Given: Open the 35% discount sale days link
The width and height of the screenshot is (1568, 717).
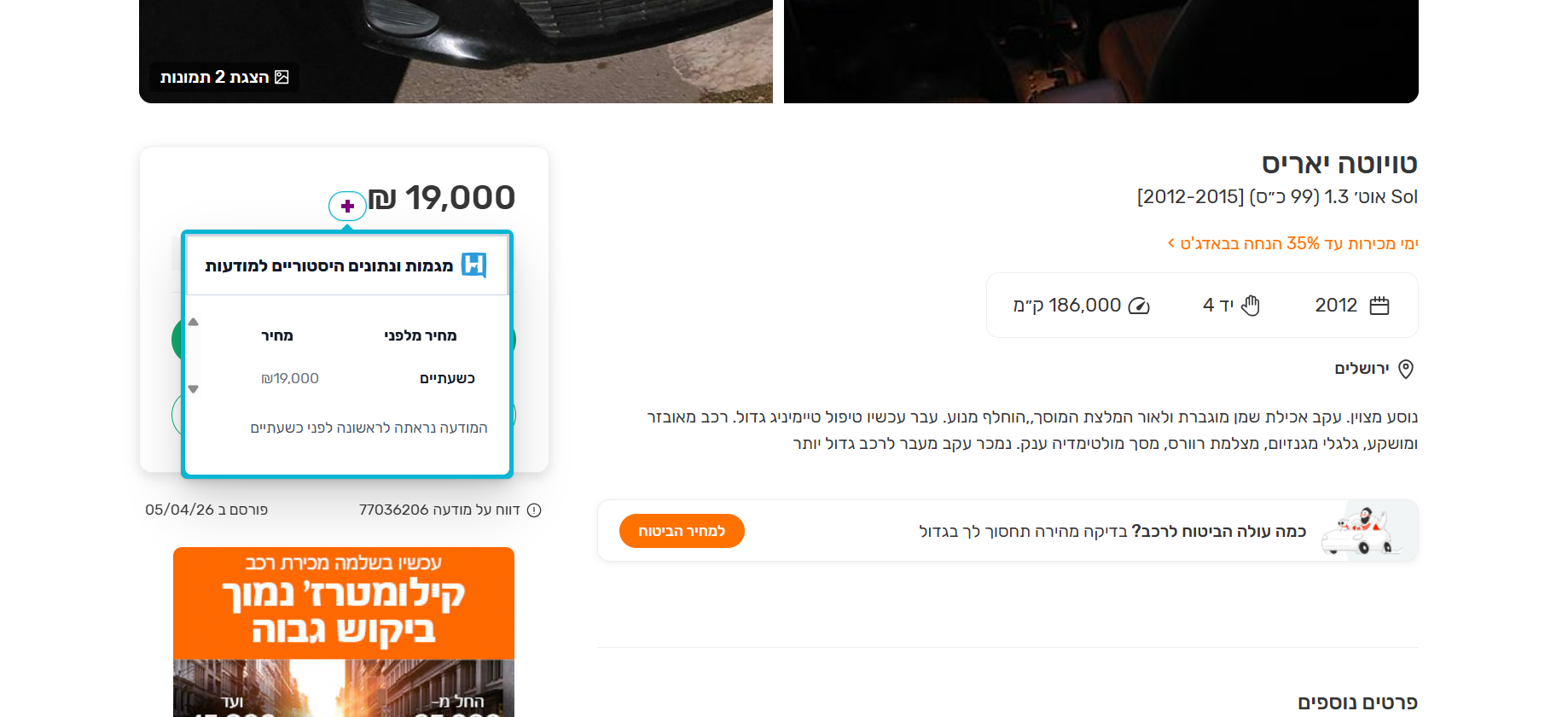Looking at the screenshot, I should [1292, 243].
